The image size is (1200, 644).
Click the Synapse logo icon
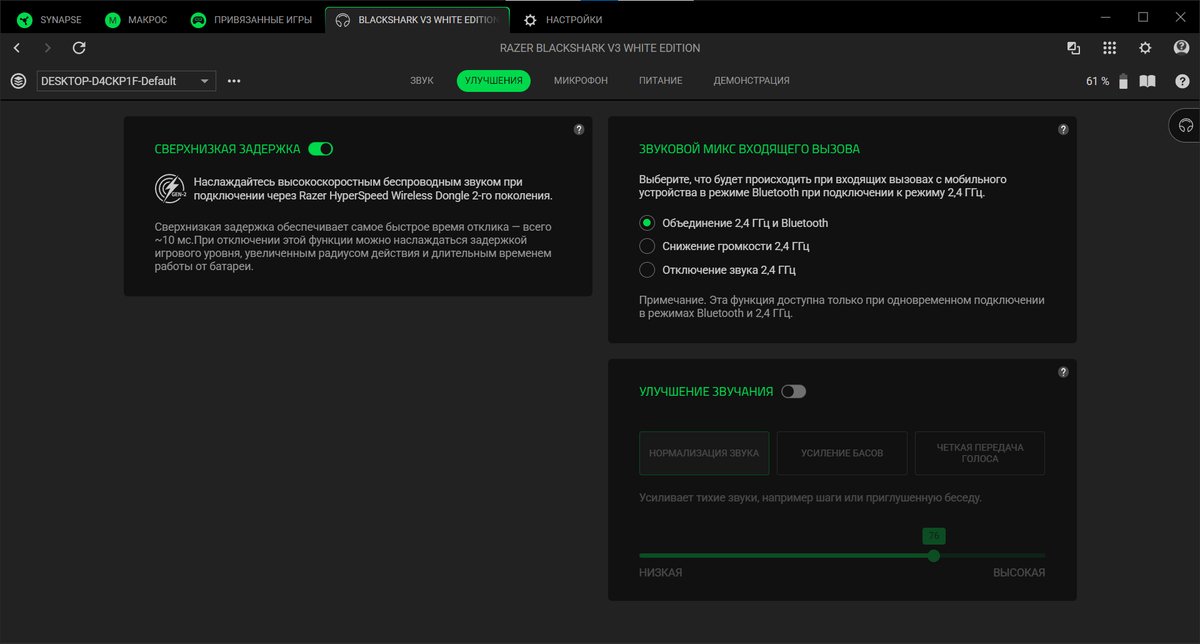click(23, 20)
